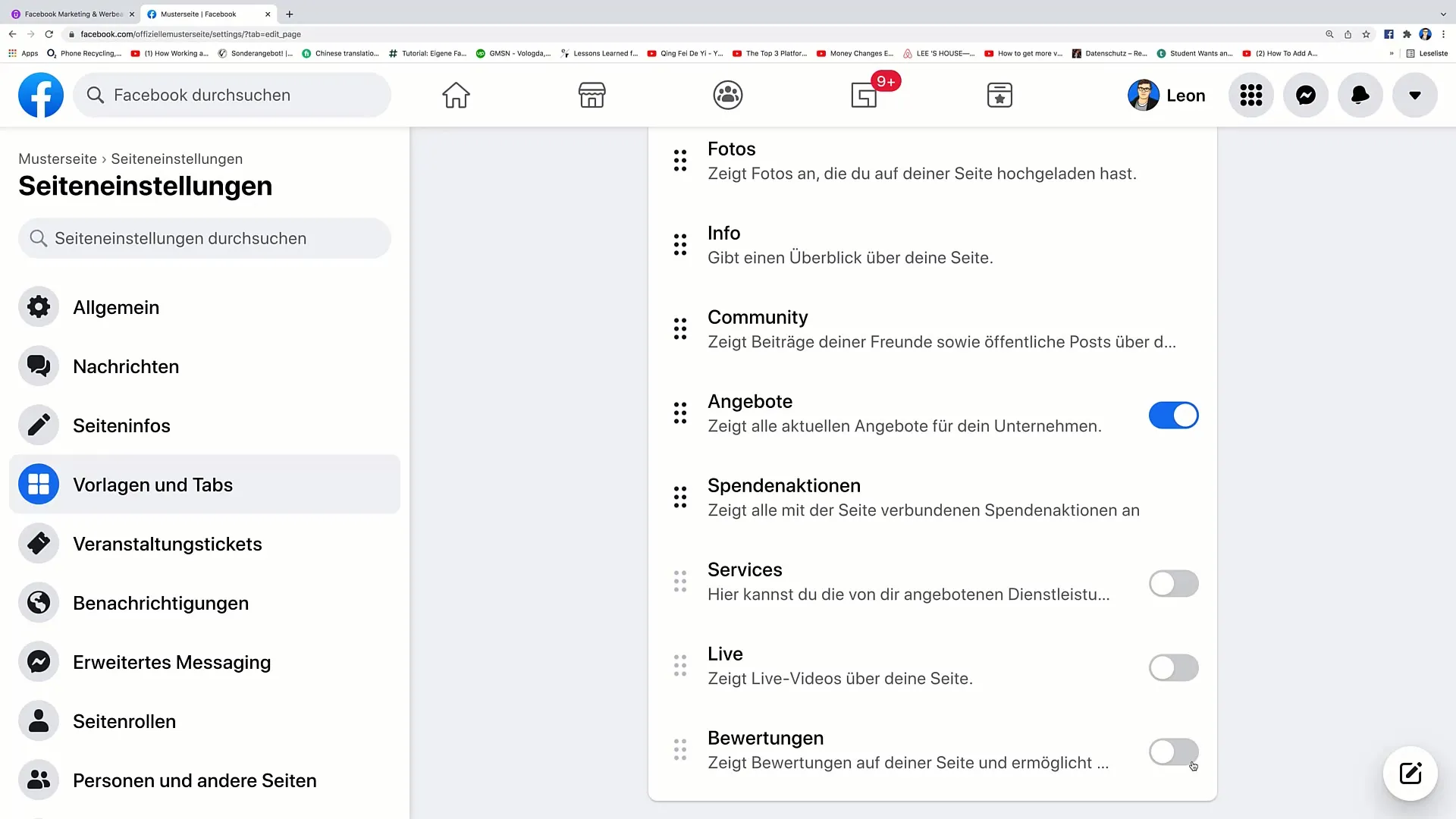Click the Seitenrollen person icon
Viewport: 1456px width, 819px height.
coord(39,721)
